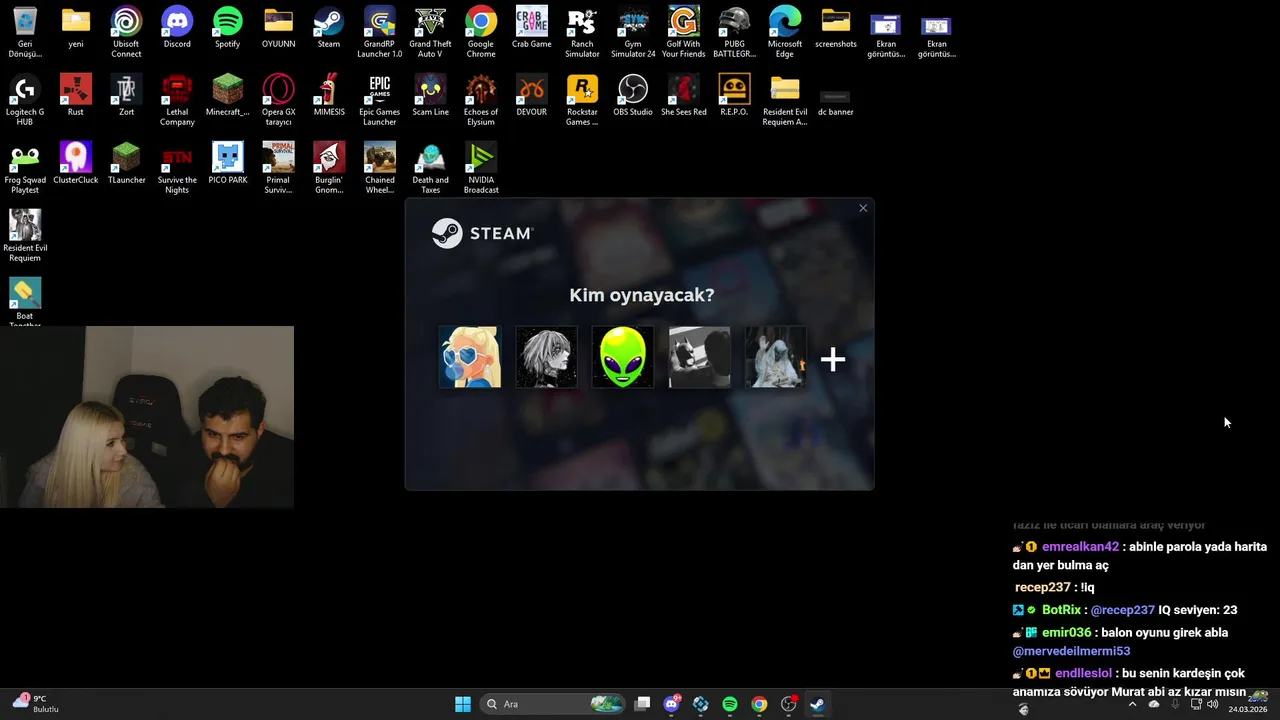Image resolution: width=1280 pixels, height=720 pixels.
Task: Select the screenshots folder on desktop
Action: pos(836,27)
